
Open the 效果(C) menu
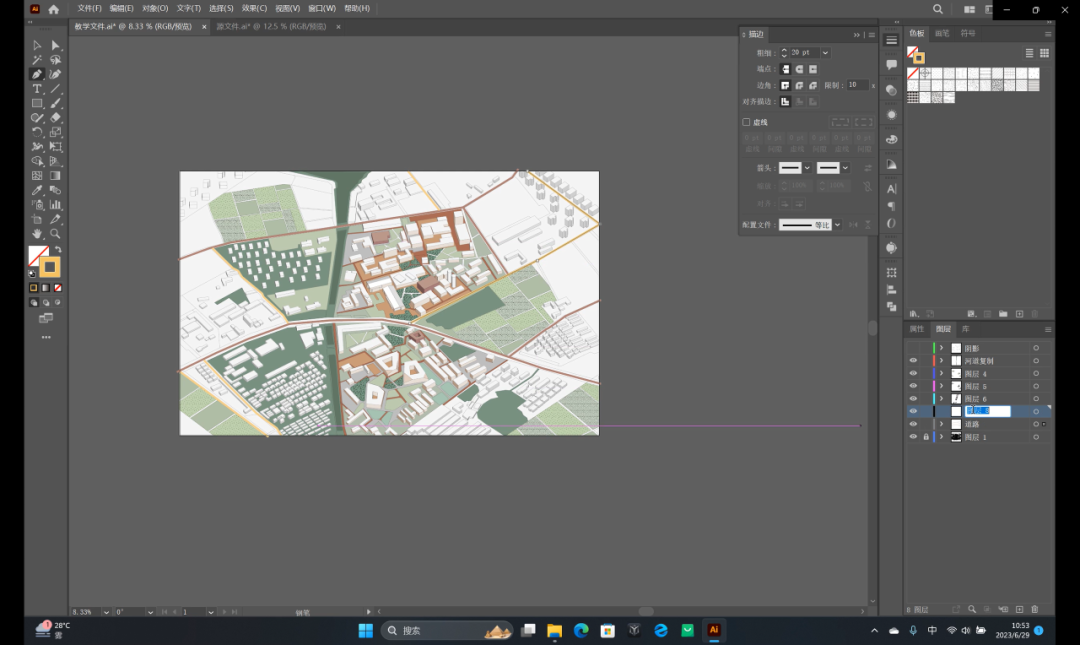[254, 8]
